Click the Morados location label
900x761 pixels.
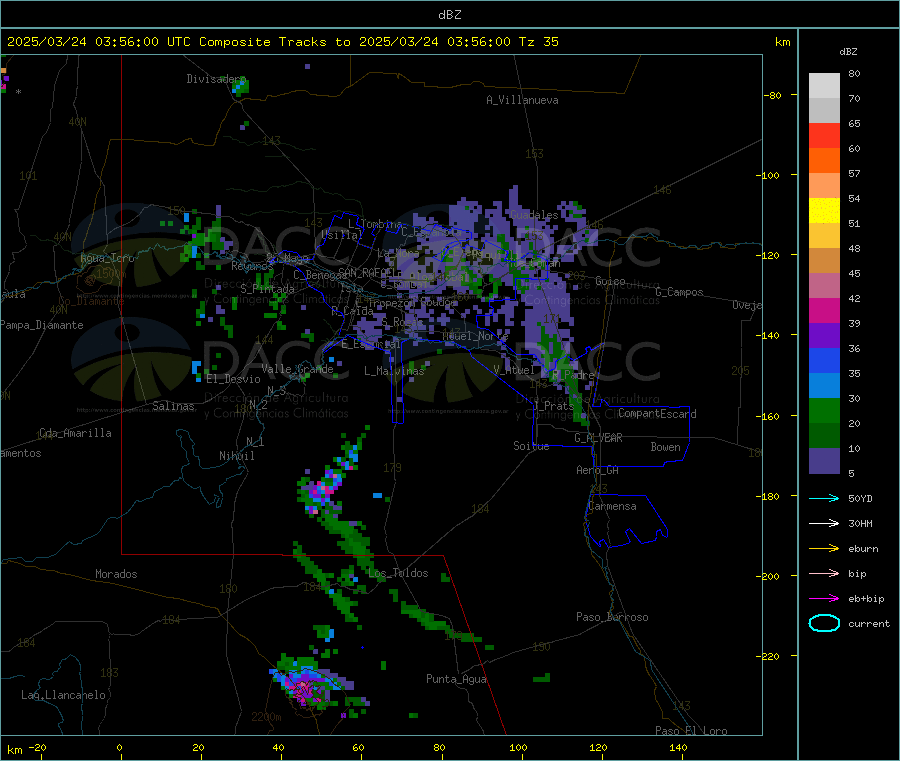[116, 574]
